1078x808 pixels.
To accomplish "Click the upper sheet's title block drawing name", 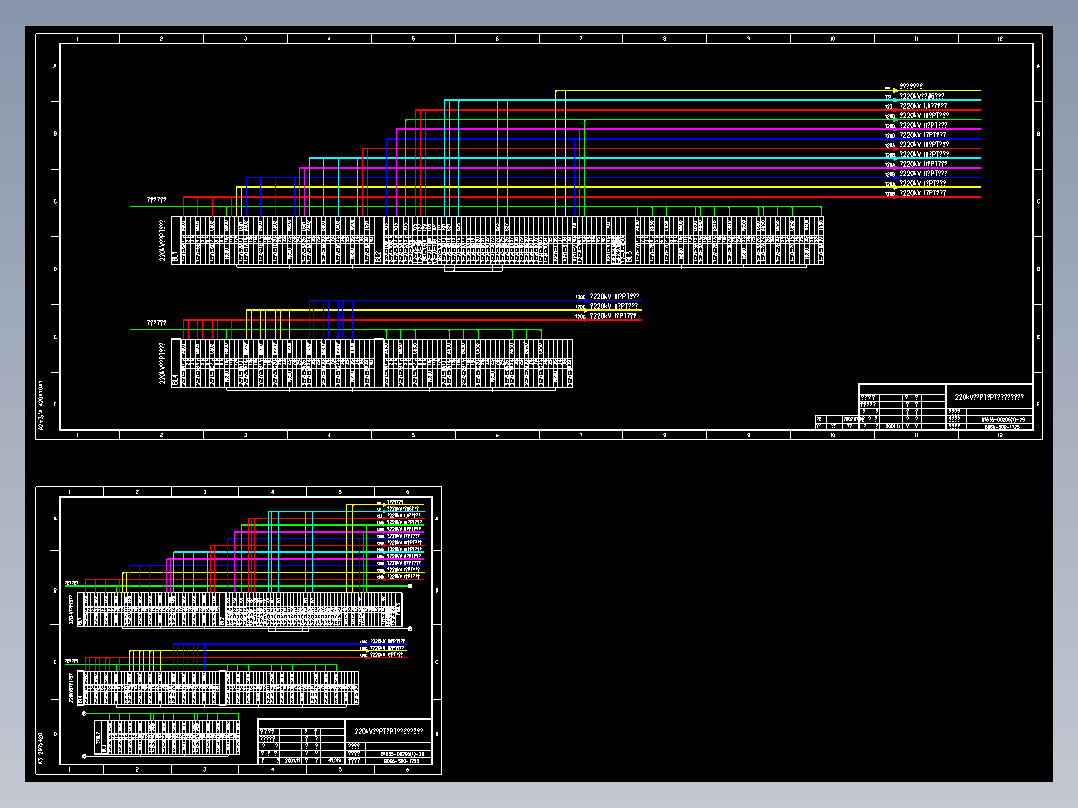I will coord(989,397).
